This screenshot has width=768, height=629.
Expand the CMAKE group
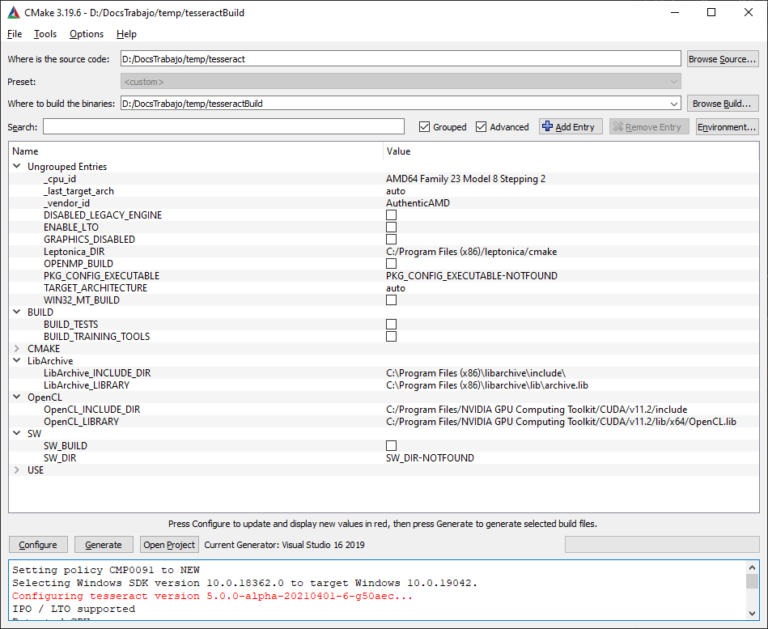[17, 348]
